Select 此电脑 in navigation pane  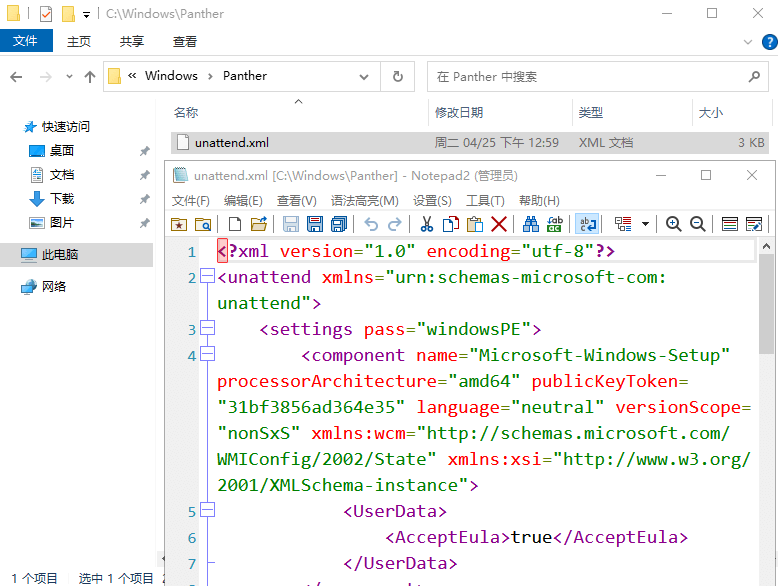60,255
